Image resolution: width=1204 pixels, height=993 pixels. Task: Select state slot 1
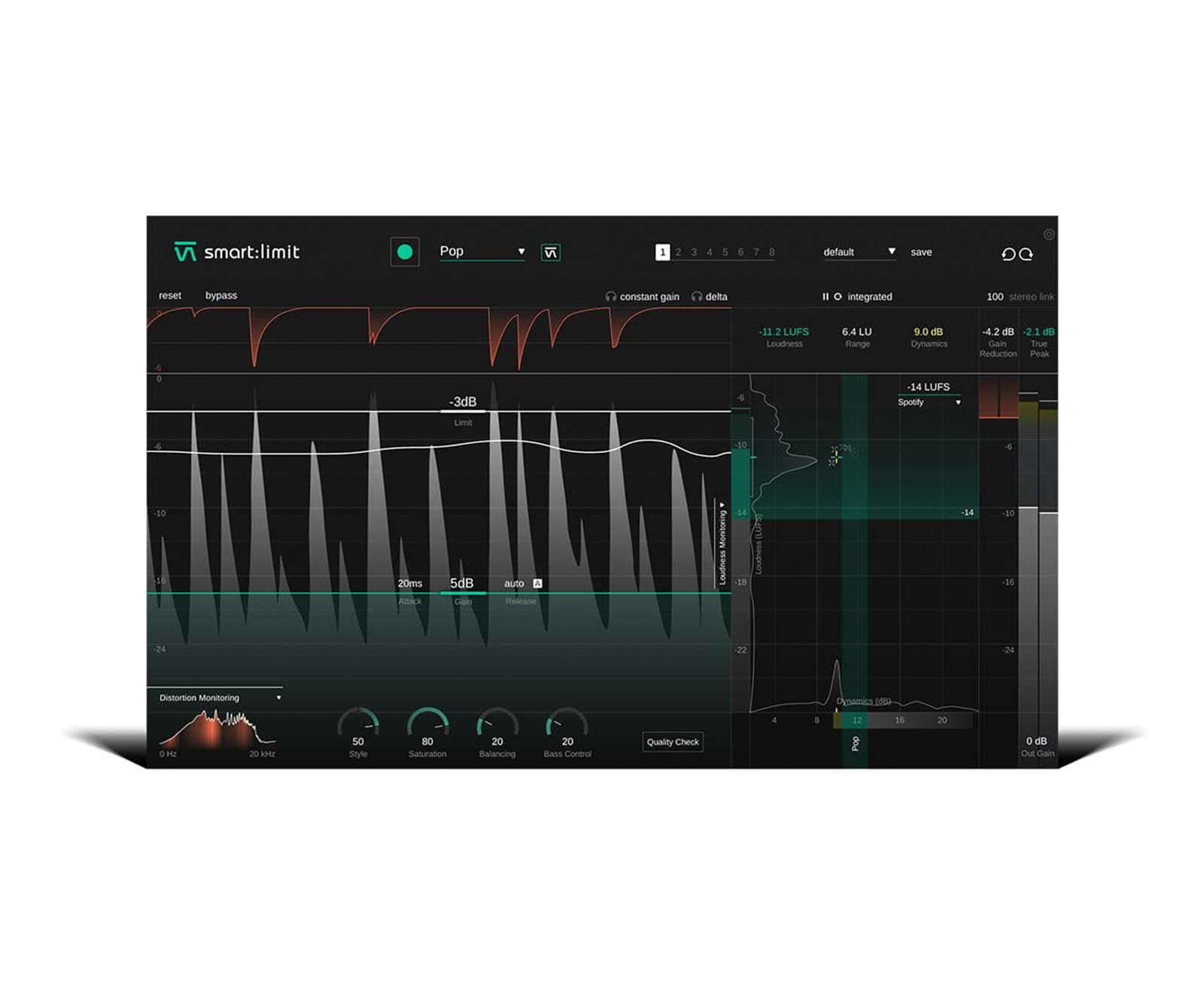click(x=662, y=252)
